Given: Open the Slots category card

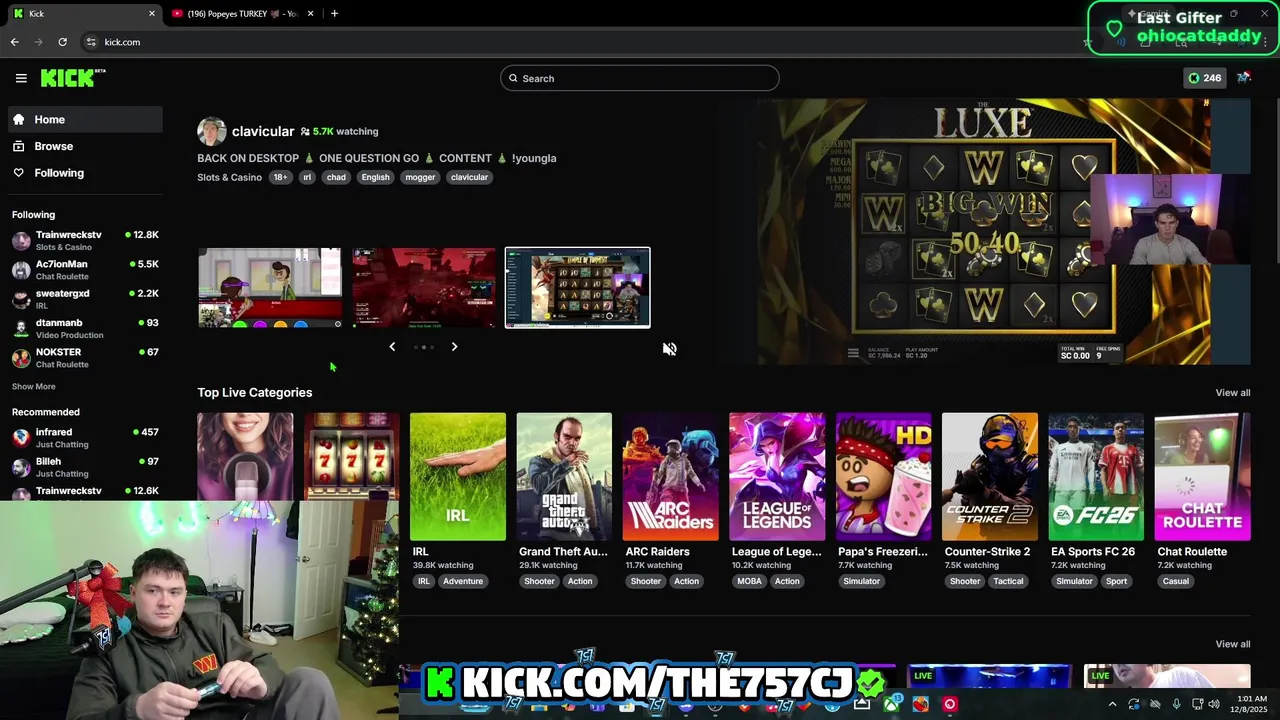Looking at the screenshot, I should 351,456.
